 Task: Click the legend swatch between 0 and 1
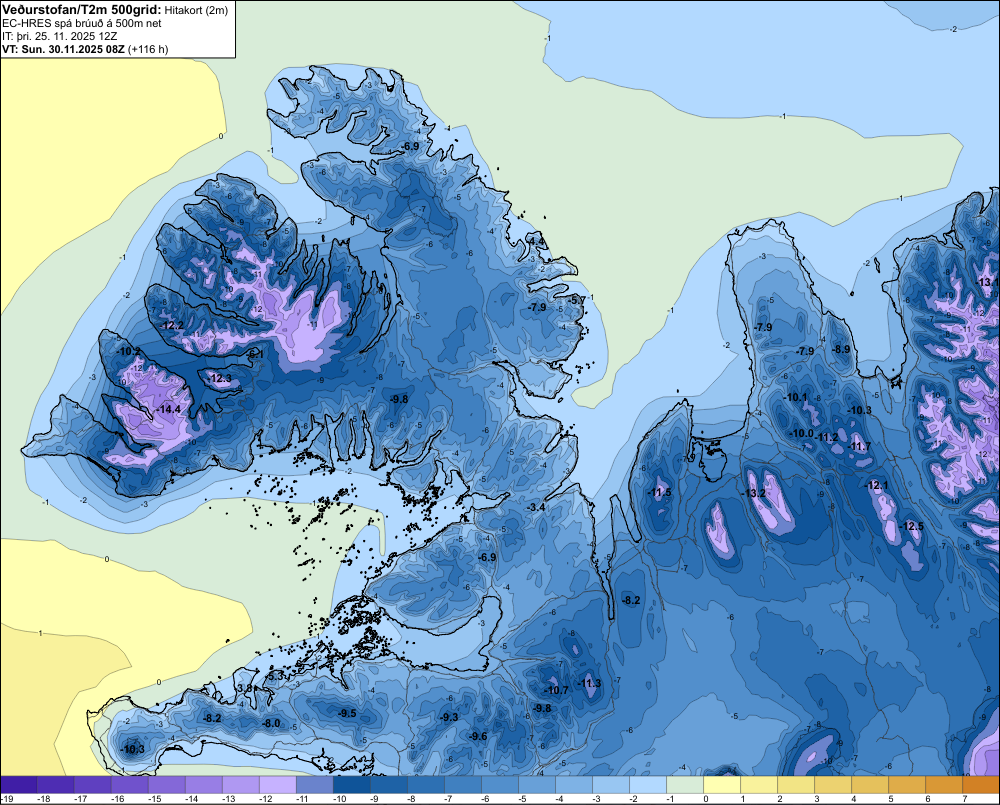coord(722,784)
